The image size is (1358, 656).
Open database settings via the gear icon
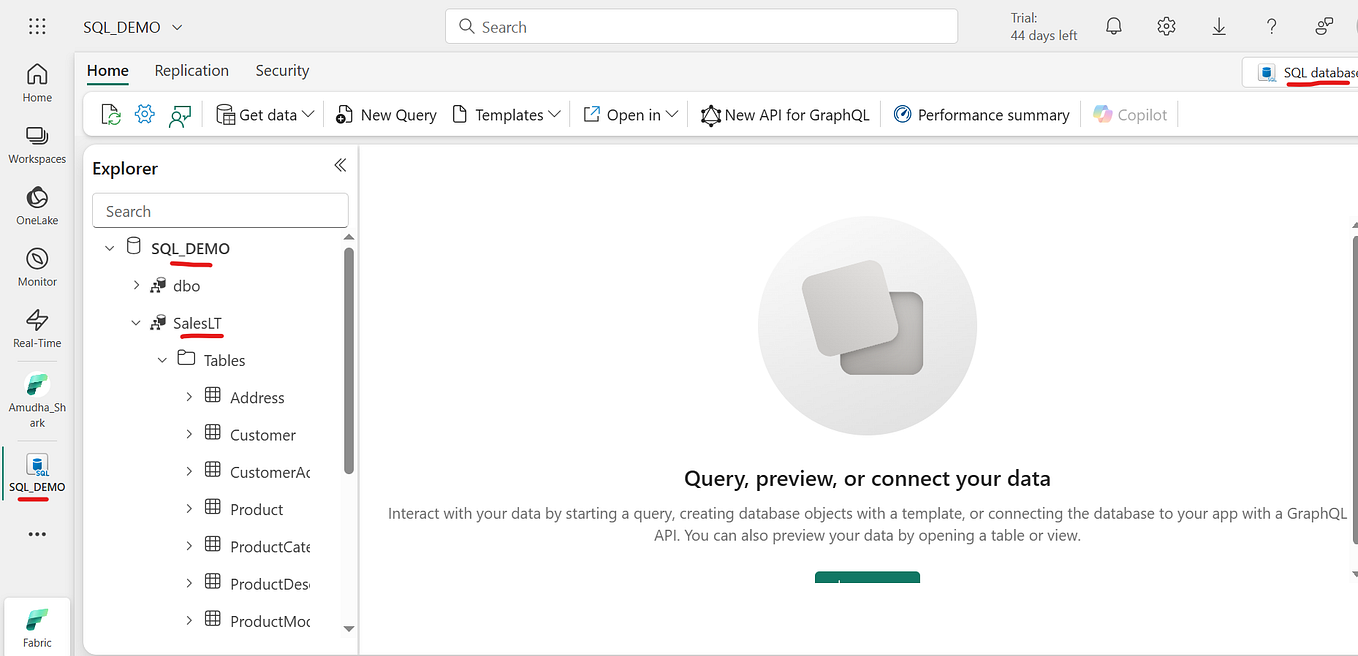click(145, 114)
